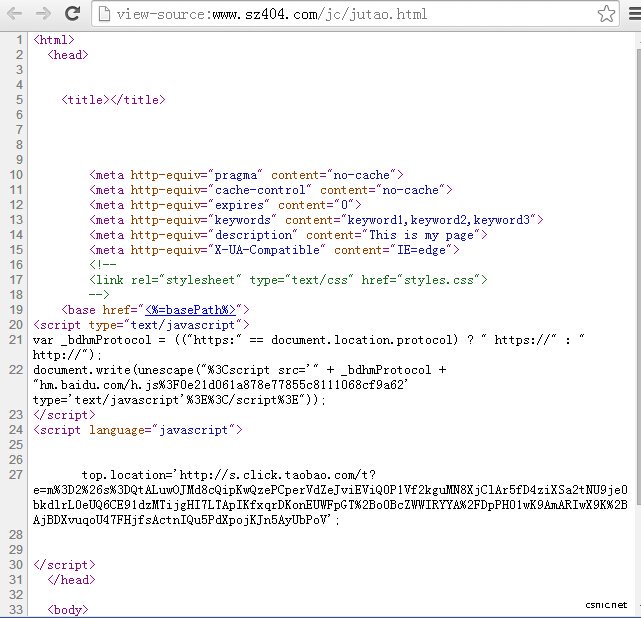Click the csnic.net watermark text
The width and height of the screenshot is (641, 618).
(x=604, y=605)
